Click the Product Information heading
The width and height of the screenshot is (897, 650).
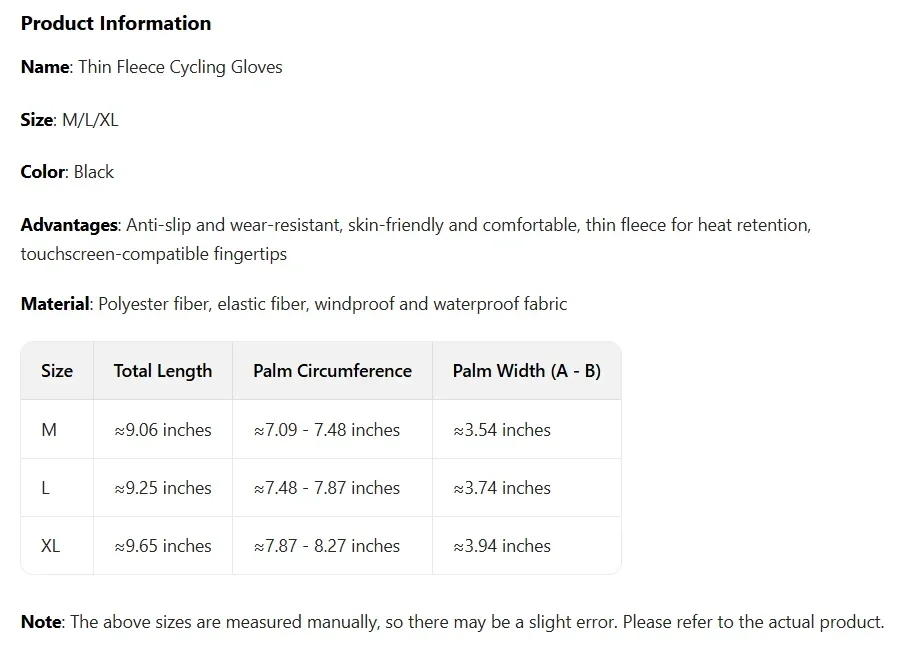coord(116,23)
